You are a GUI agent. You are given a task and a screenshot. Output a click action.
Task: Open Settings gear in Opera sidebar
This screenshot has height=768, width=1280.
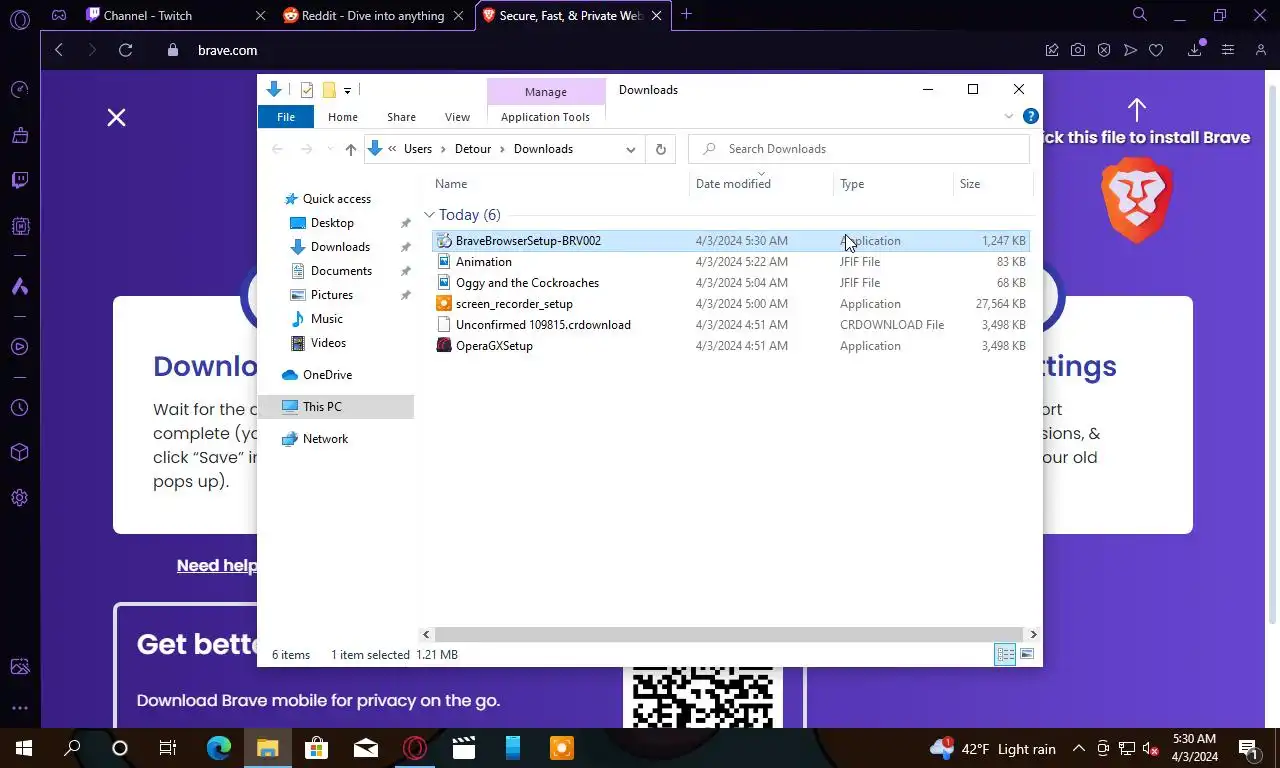[x=20, y=497]
